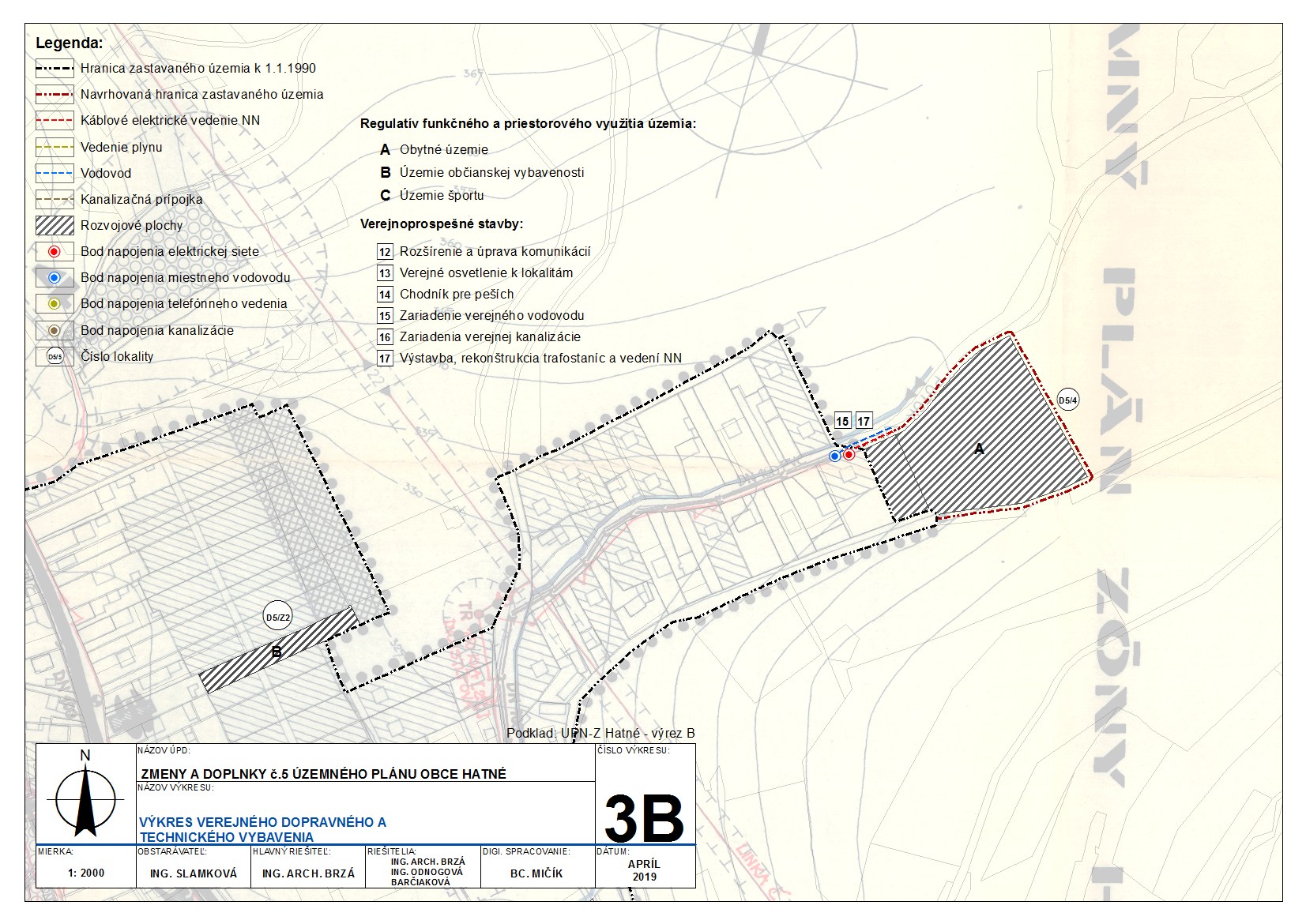Viewport: 1306px width, 924px height.
Task: Click the D5/Z2 locality marker on map
Action: [277, 618]
